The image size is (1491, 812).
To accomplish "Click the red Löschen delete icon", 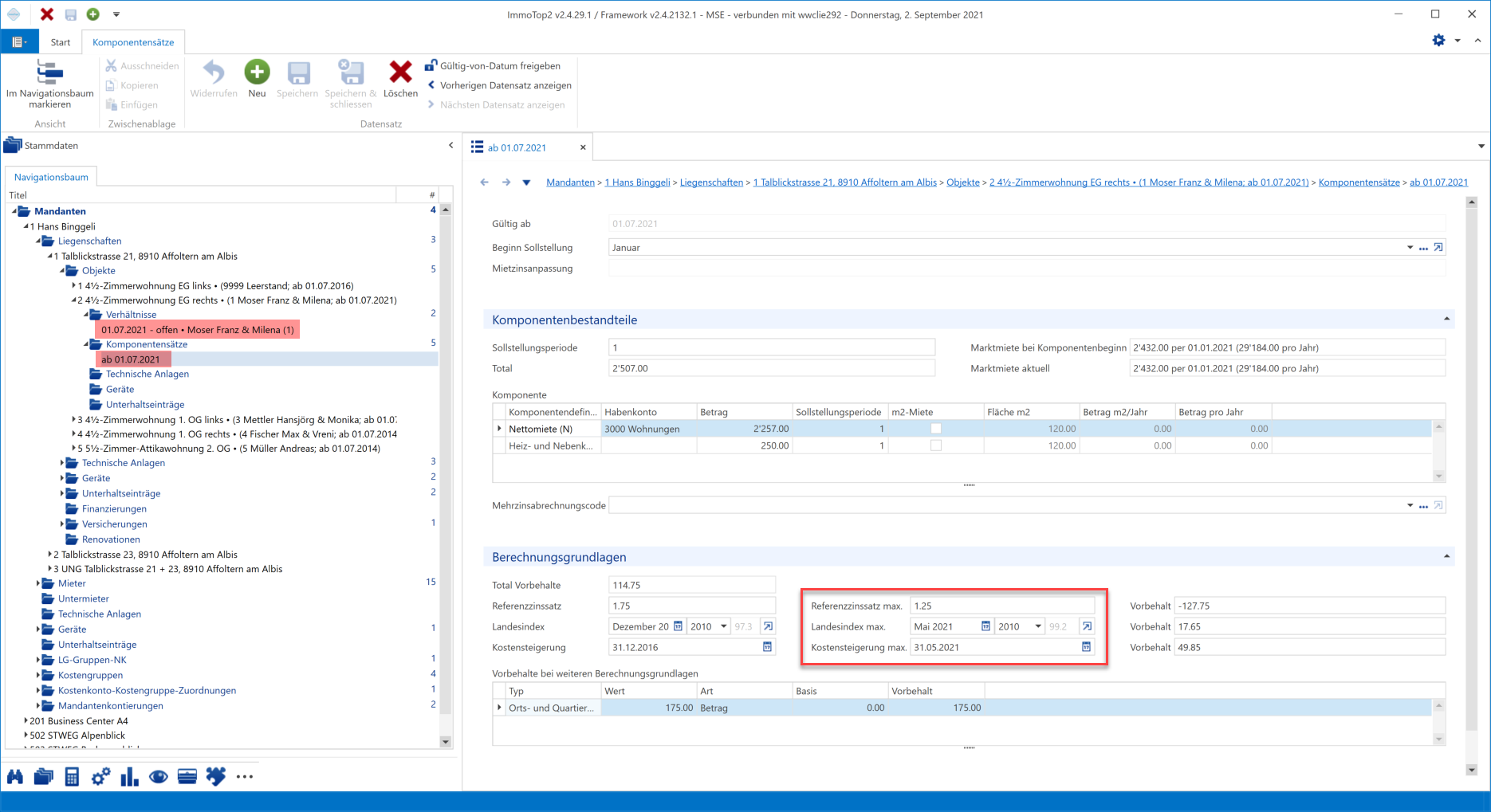I will [x=400, y=73].
